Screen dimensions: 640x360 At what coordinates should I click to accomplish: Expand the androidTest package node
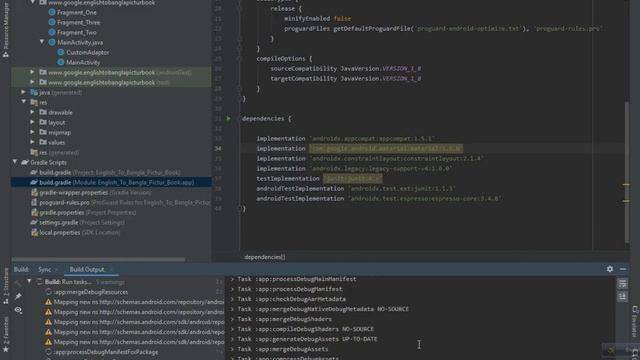point(32,72)
